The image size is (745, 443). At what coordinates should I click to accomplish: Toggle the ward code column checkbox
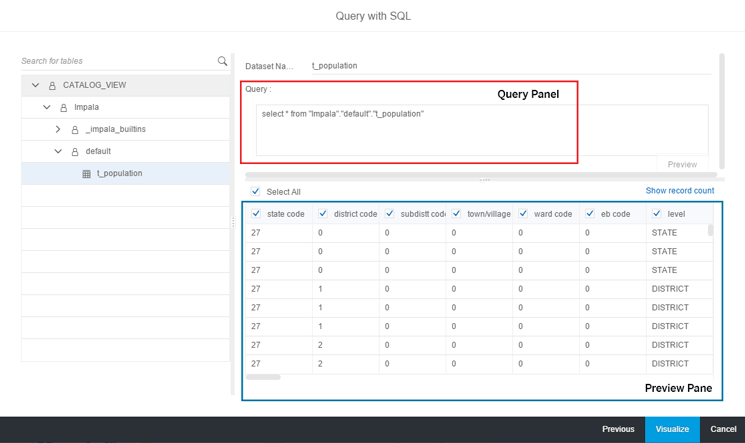point(523,214)
